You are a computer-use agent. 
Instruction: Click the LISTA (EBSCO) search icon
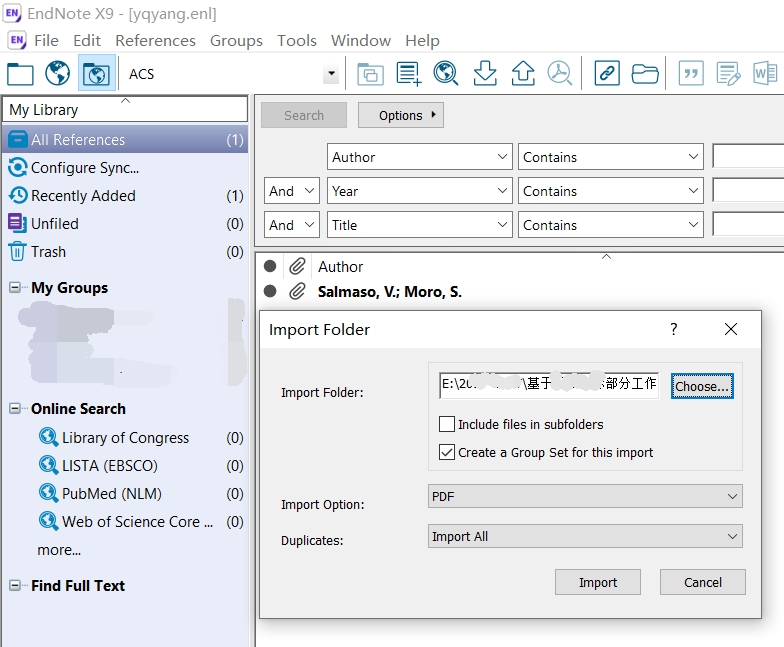[x=48, y=465]
